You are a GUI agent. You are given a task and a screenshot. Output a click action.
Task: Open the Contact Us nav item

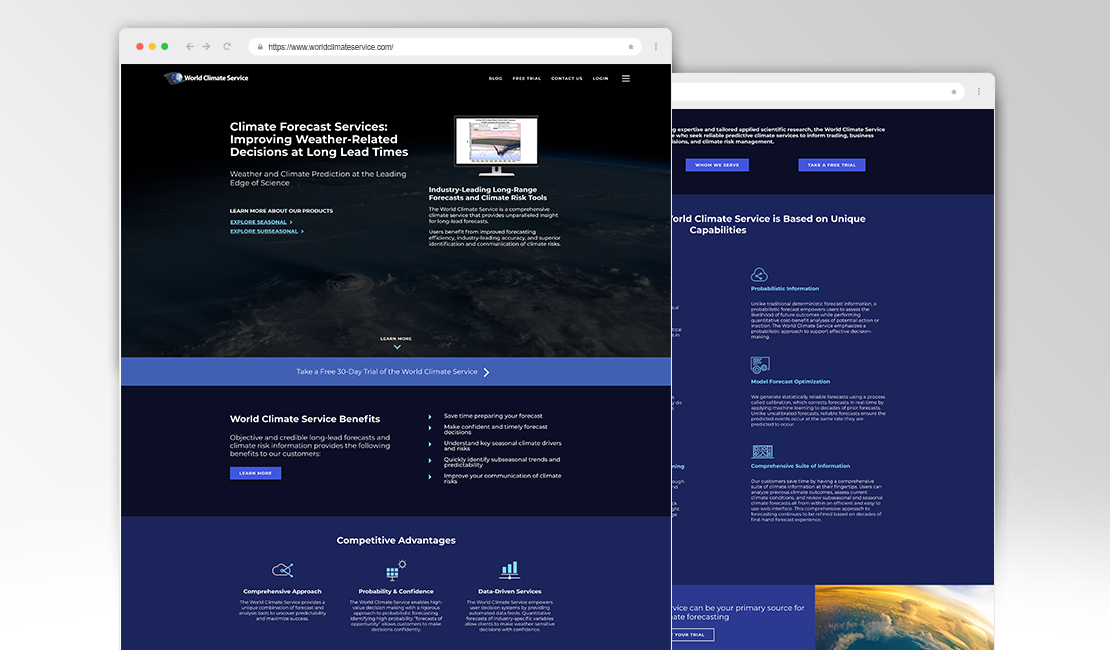(567, 79)
